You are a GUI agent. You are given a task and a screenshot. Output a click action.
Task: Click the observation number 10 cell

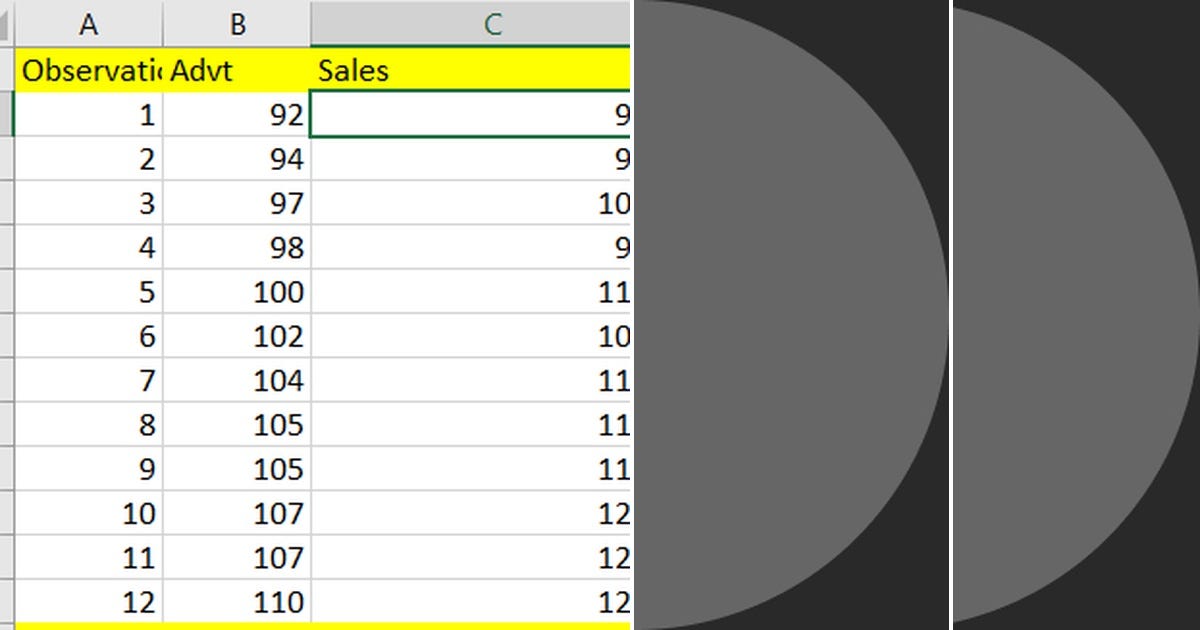click(x=88, y=513)
